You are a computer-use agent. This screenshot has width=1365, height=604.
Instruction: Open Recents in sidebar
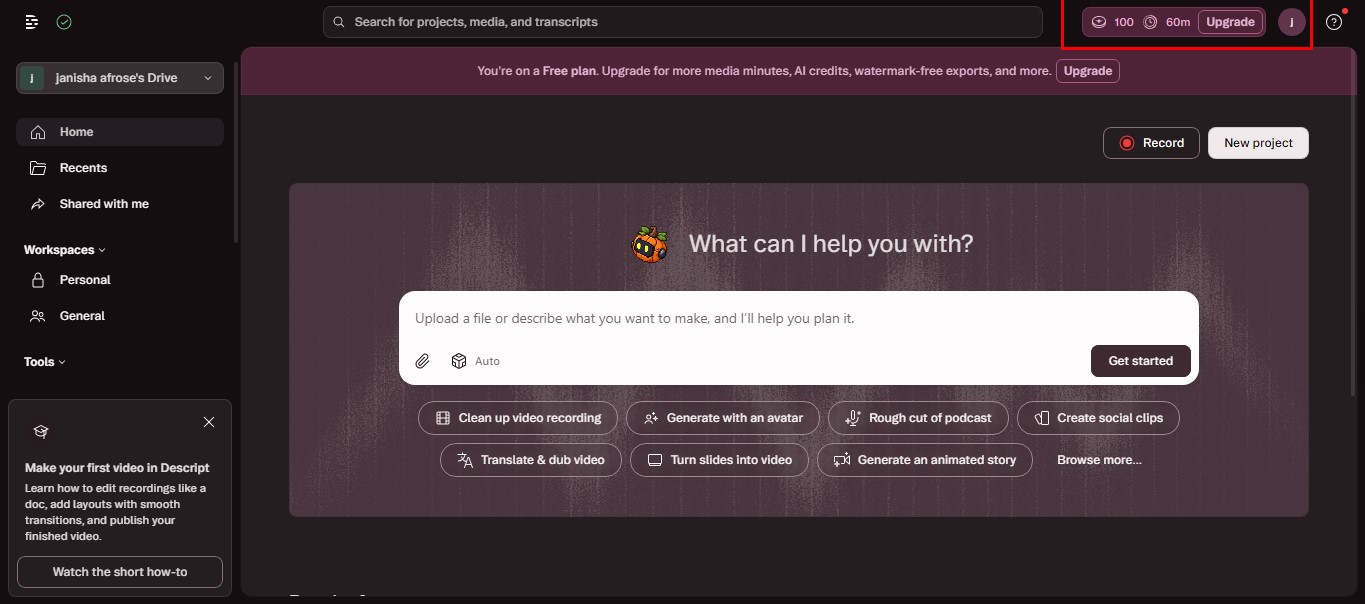pos(120,168)
